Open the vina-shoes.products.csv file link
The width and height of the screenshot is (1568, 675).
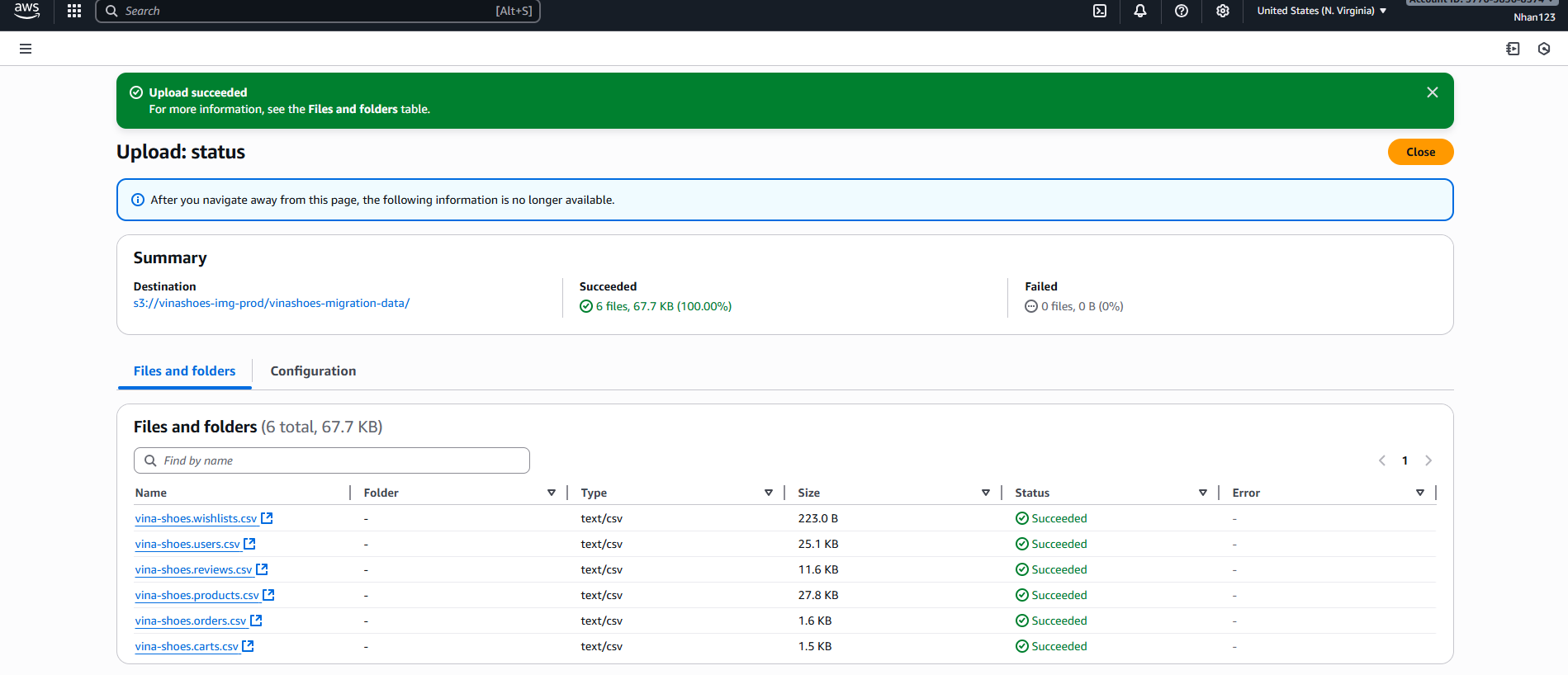197,595
